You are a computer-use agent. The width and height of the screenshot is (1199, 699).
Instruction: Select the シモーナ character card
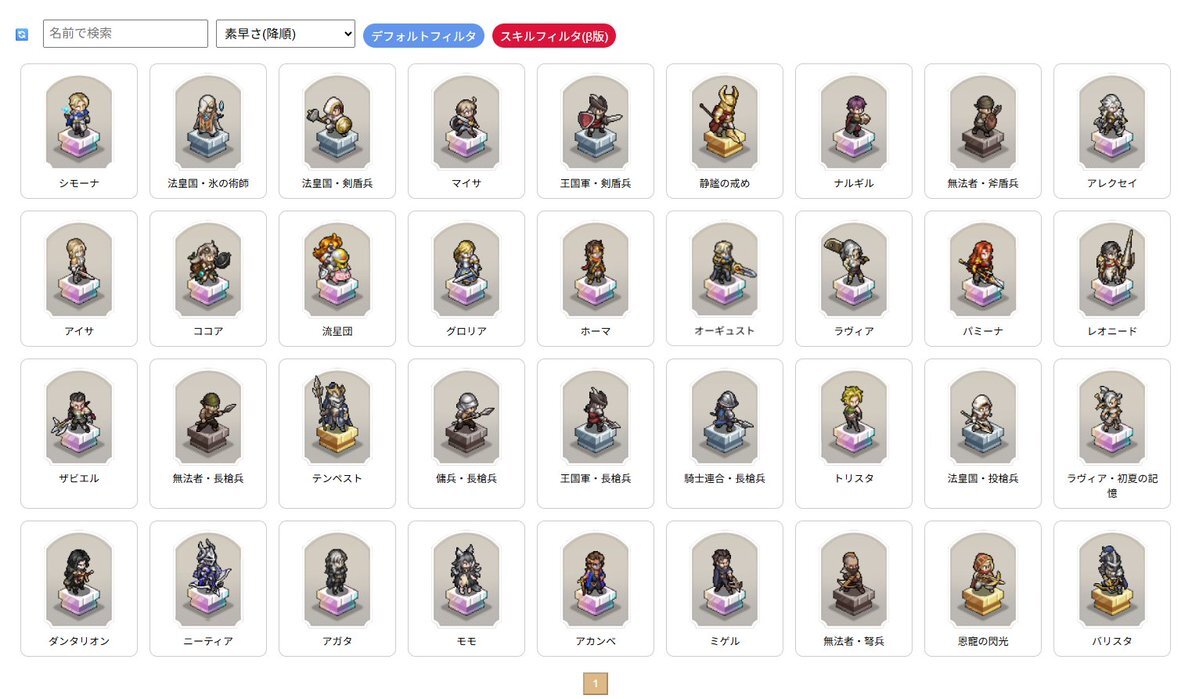79,131
